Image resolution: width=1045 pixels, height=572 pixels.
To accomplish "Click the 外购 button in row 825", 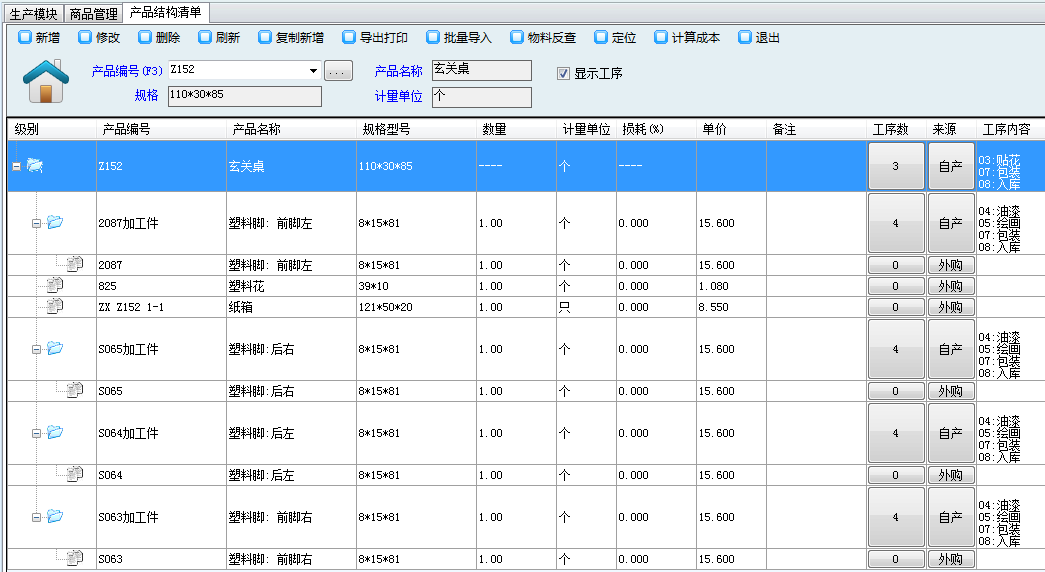I will (x=950, y=286).
